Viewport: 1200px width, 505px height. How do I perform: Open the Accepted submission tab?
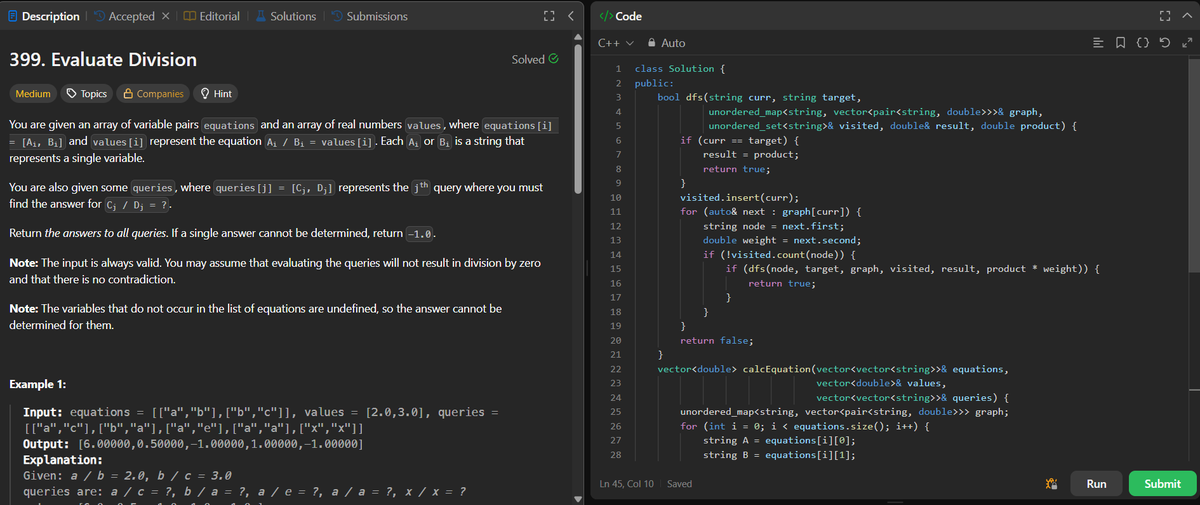point(123,16)
